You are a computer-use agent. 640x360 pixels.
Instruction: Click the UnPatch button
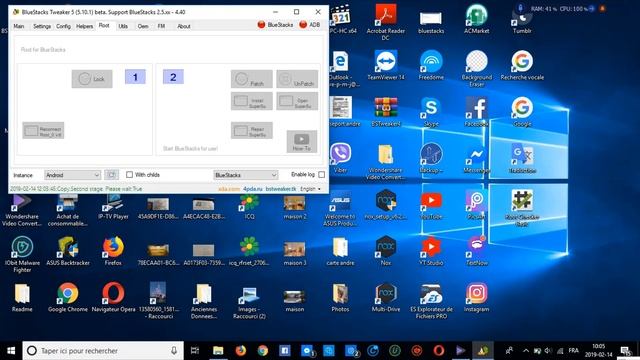coord(297,79)
